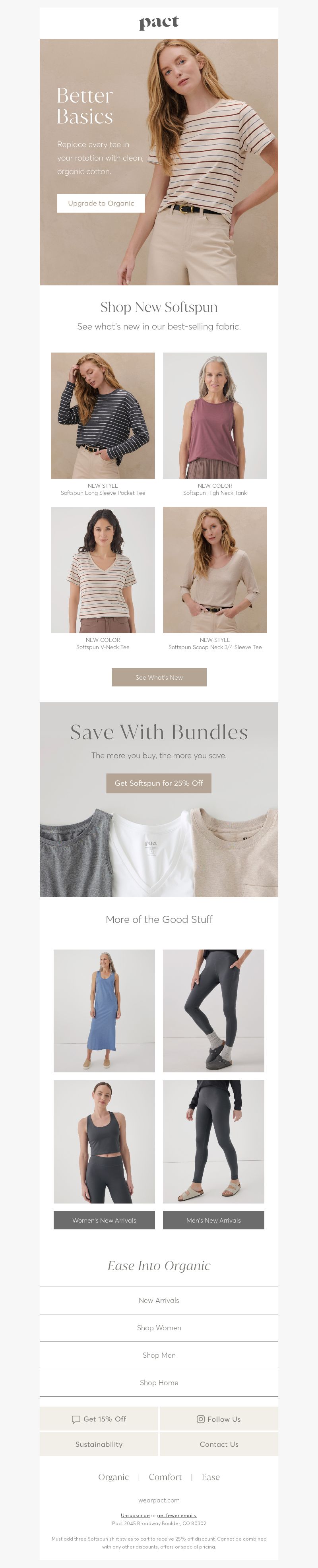Click the Contact Us footer button
This screenshot has width=318, height=1568.
coord(219,1444)
